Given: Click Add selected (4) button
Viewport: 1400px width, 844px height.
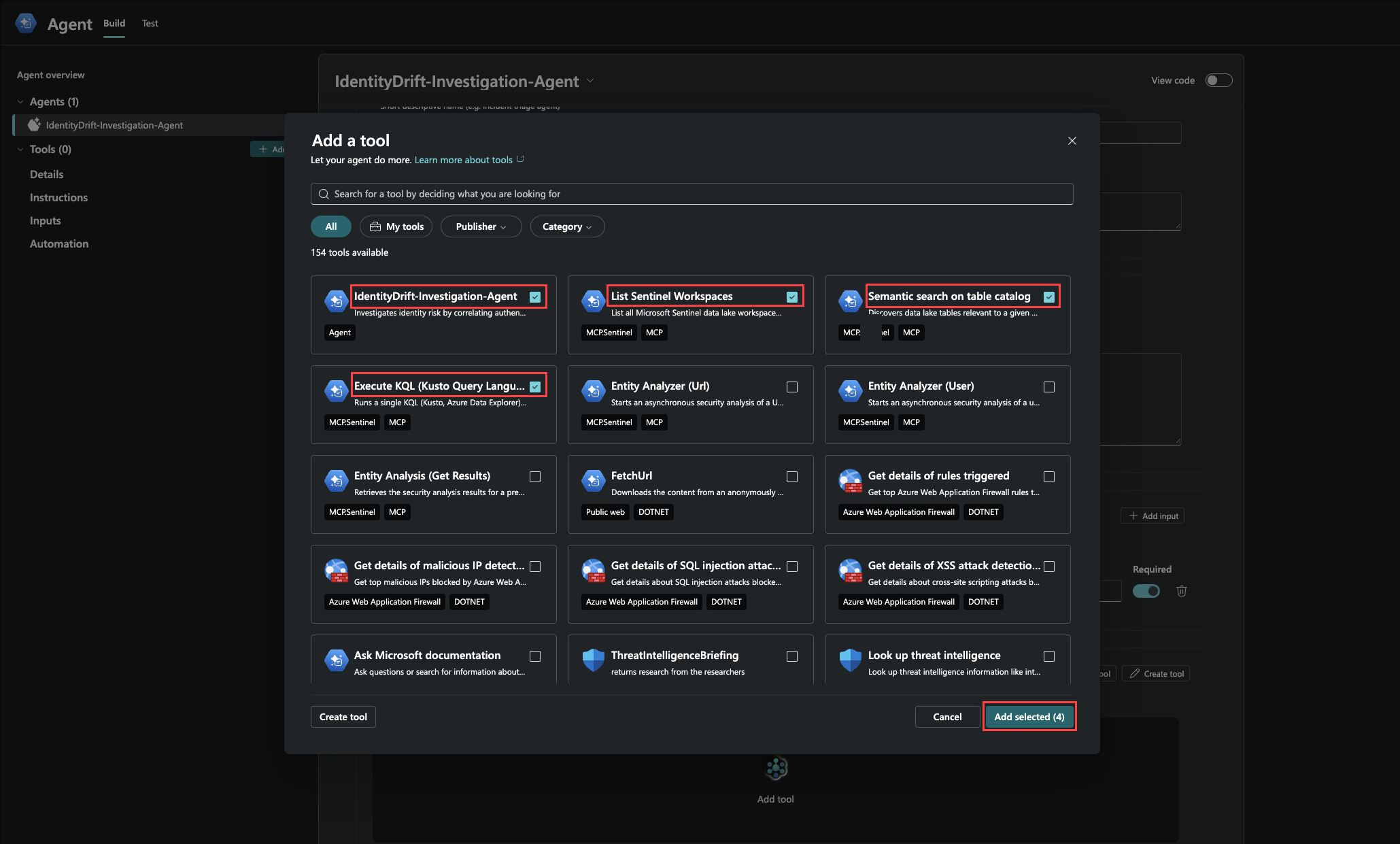Looking at the screenshot, I should point(1029,717).
